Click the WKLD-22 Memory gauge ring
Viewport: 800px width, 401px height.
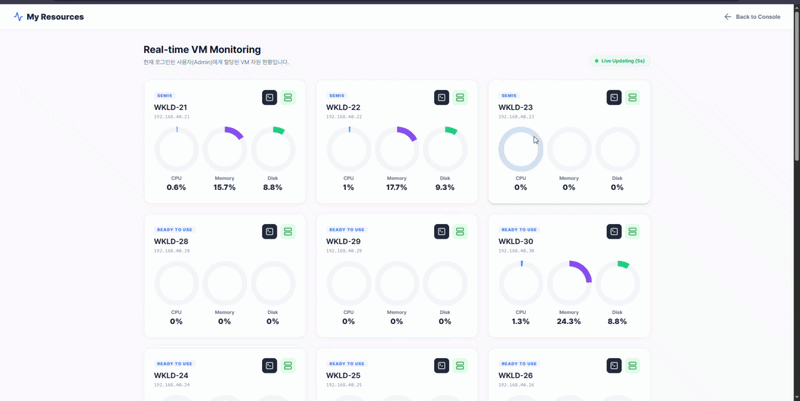(x=397, y=149)
